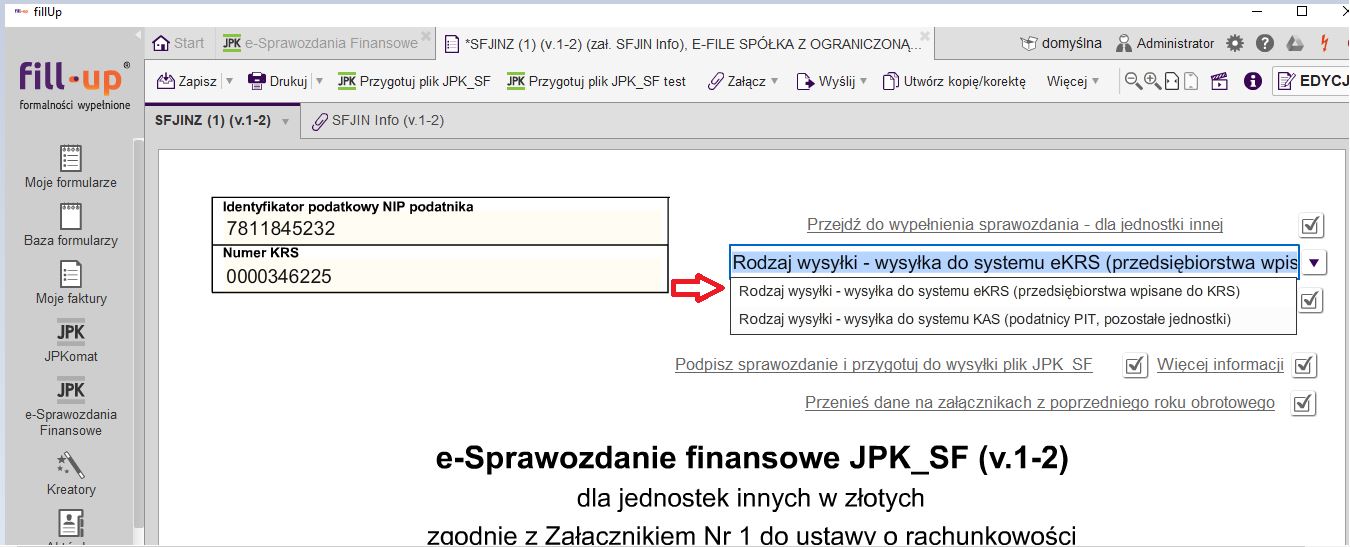Viewport: 1350px width, 547px height.
Task: Click the Rodzaj wysyłki combo box field
Action: (1014, 262)
